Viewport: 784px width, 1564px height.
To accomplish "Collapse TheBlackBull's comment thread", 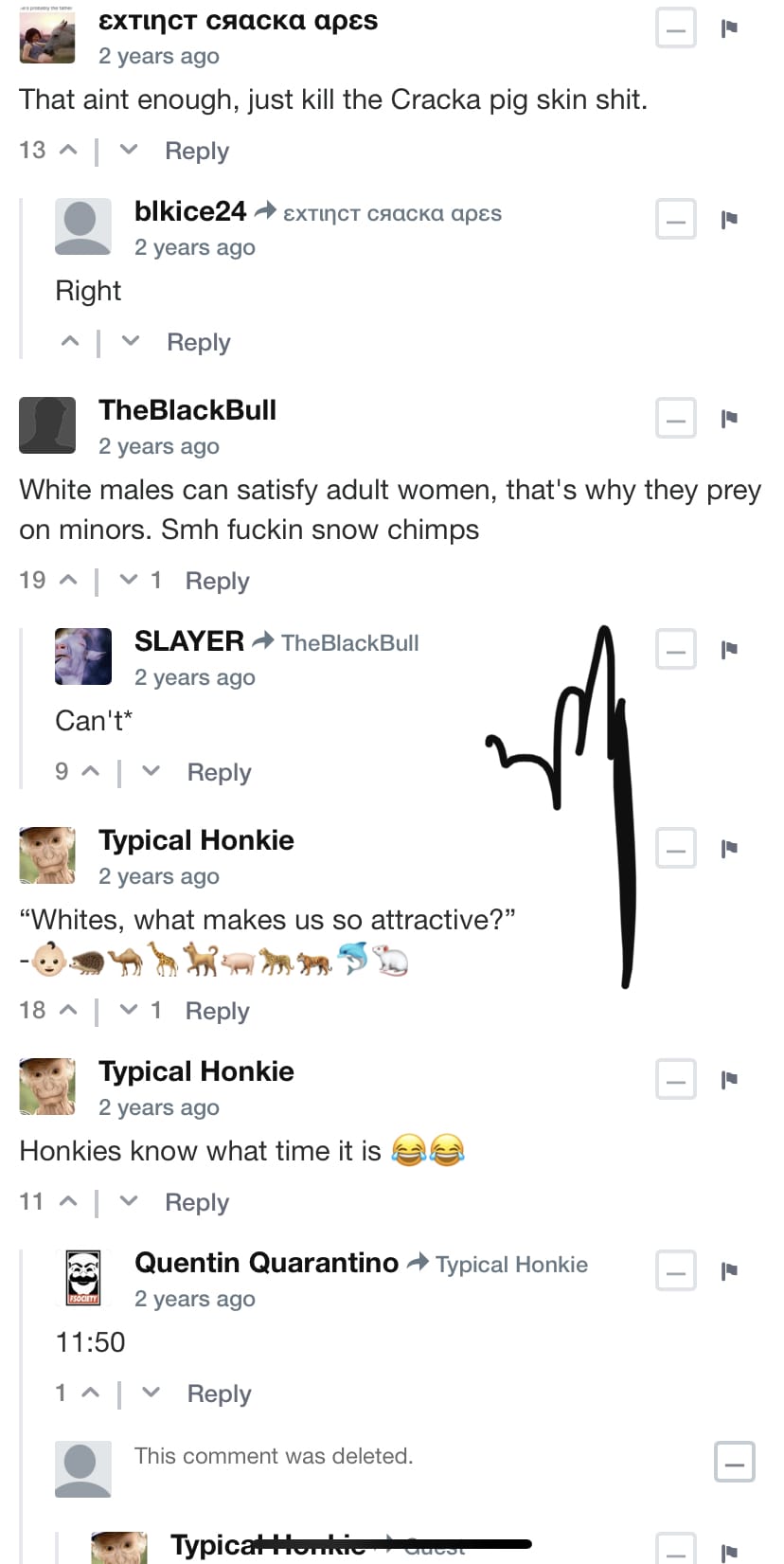I will click(676, 419).
